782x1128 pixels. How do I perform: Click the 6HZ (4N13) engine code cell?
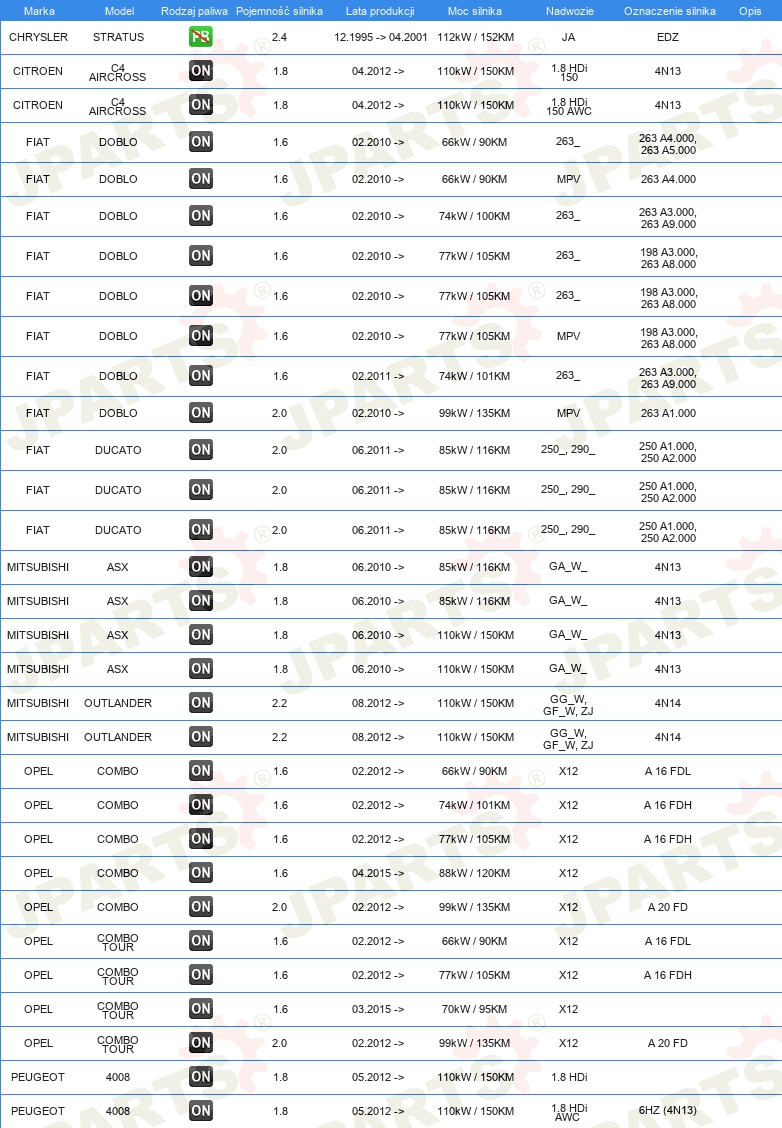pos(668,1111)
